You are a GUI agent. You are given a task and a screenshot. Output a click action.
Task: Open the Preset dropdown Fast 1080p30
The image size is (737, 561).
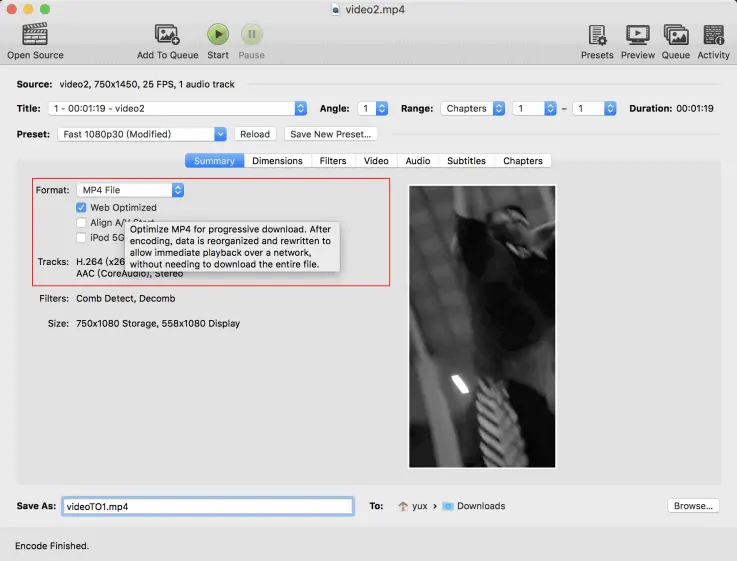[x=142, y=134]
